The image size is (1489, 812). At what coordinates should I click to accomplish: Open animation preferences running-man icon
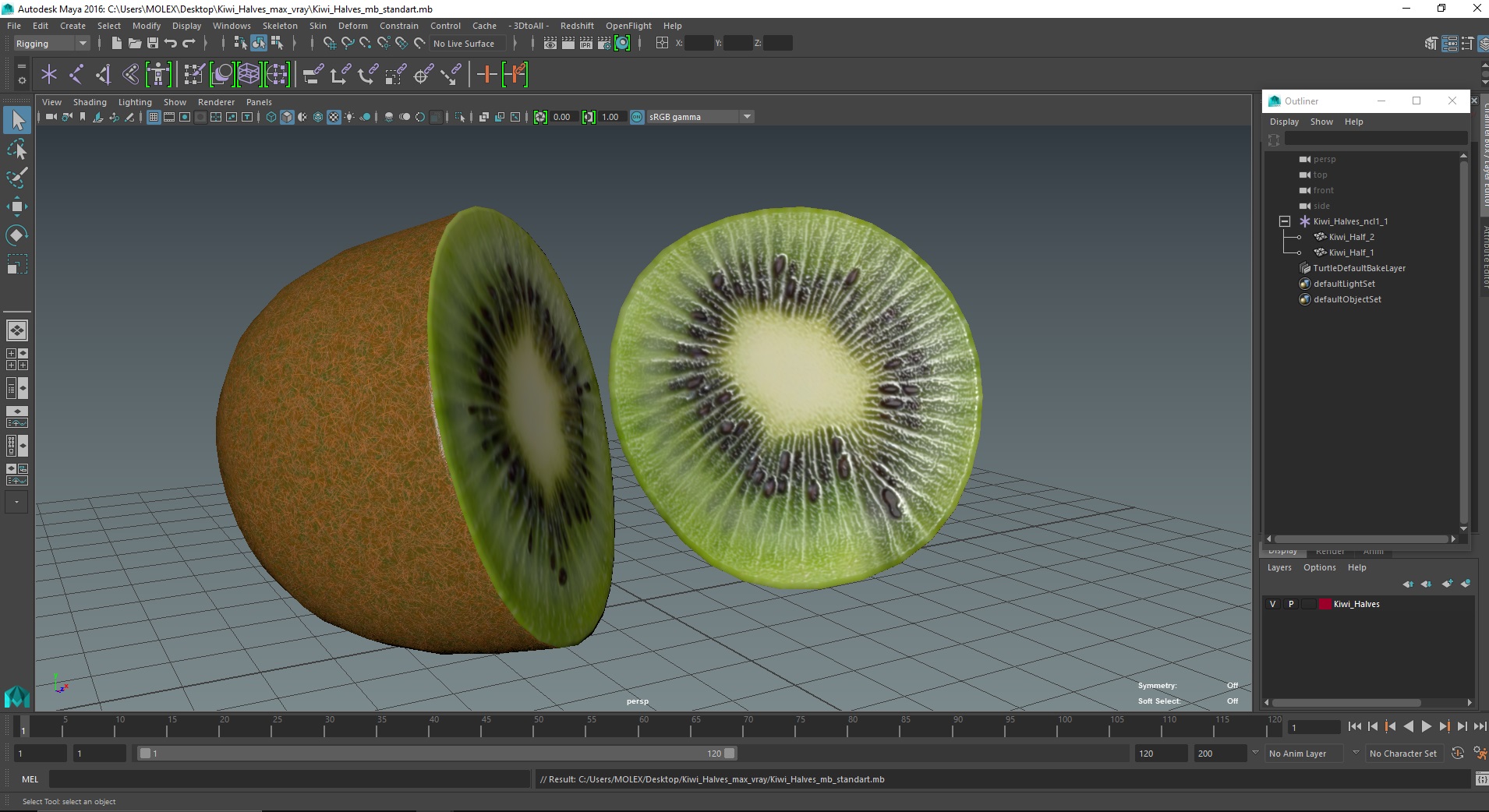[1480, 754]
